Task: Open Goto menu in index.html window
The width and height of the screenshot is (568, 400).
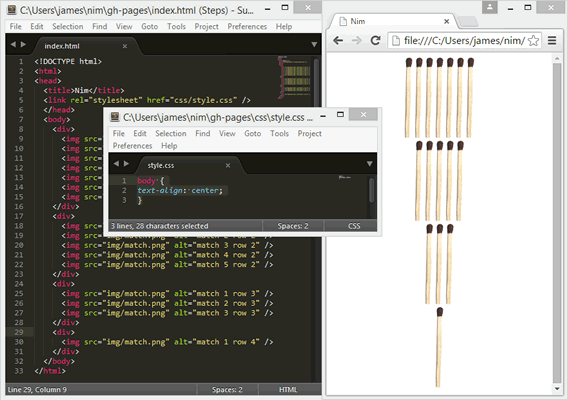Action: click(x=149, y=26)
